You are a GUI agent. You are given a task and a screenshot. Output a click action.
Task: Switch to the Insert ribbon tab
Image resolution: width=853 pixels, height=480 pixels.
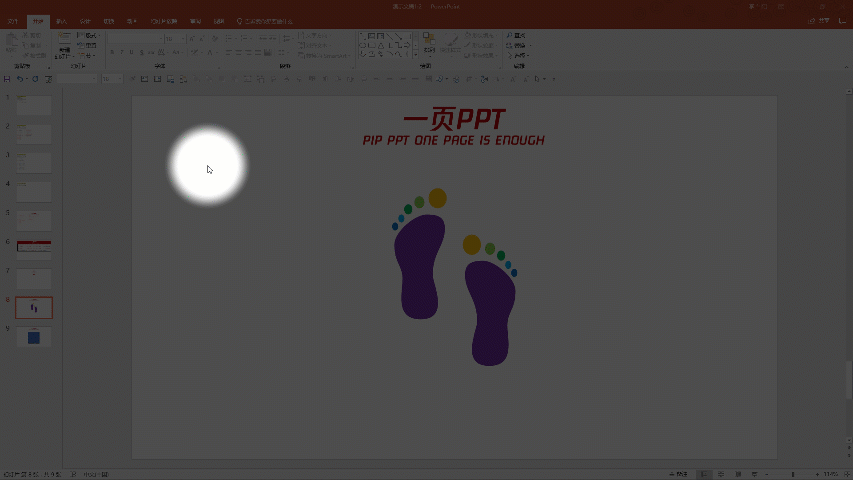click(x=62, y=21)
